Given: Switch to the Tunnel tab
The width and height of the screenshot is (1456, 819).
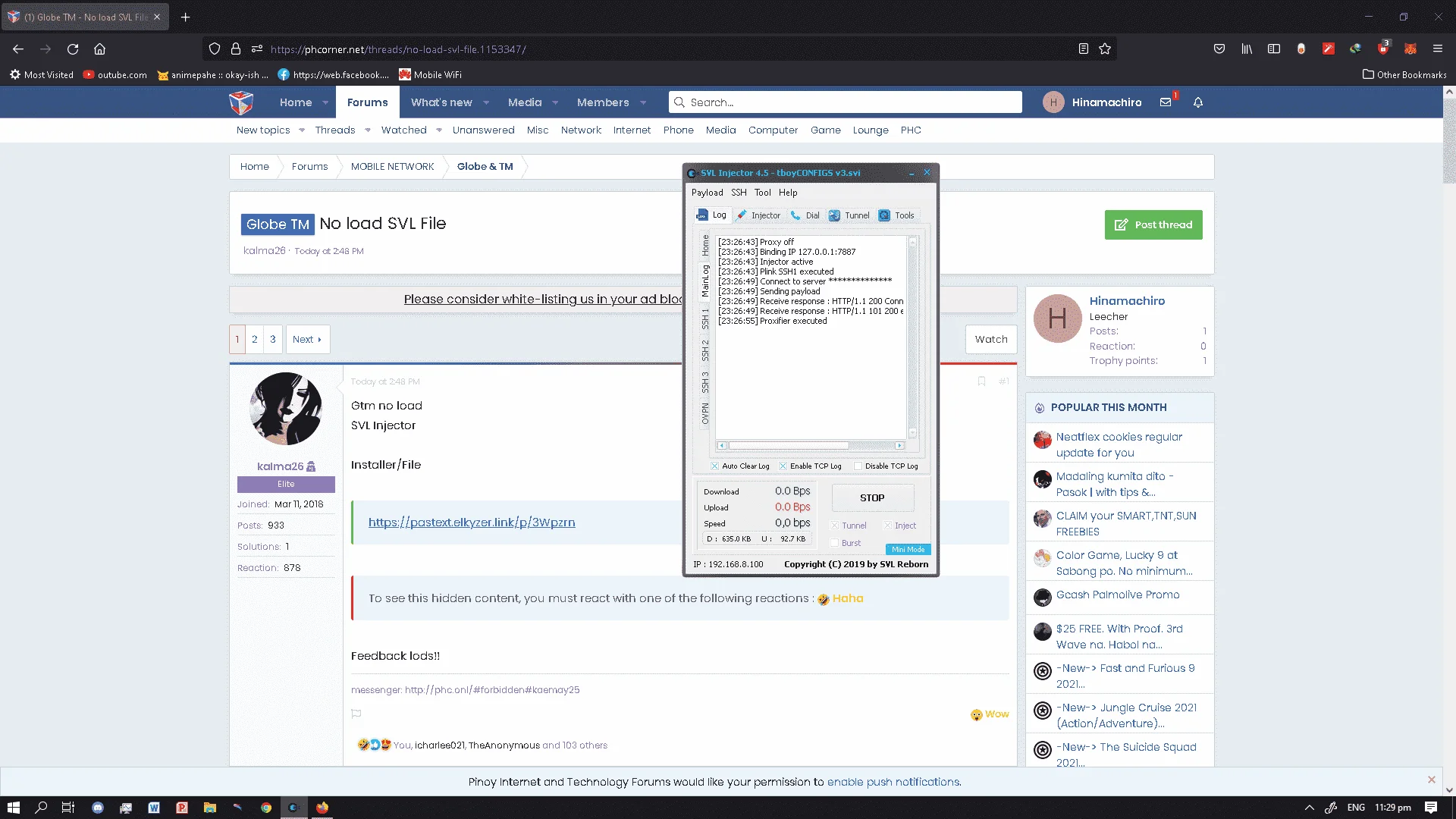Looking at the screenshot, I should click(849, 215).
